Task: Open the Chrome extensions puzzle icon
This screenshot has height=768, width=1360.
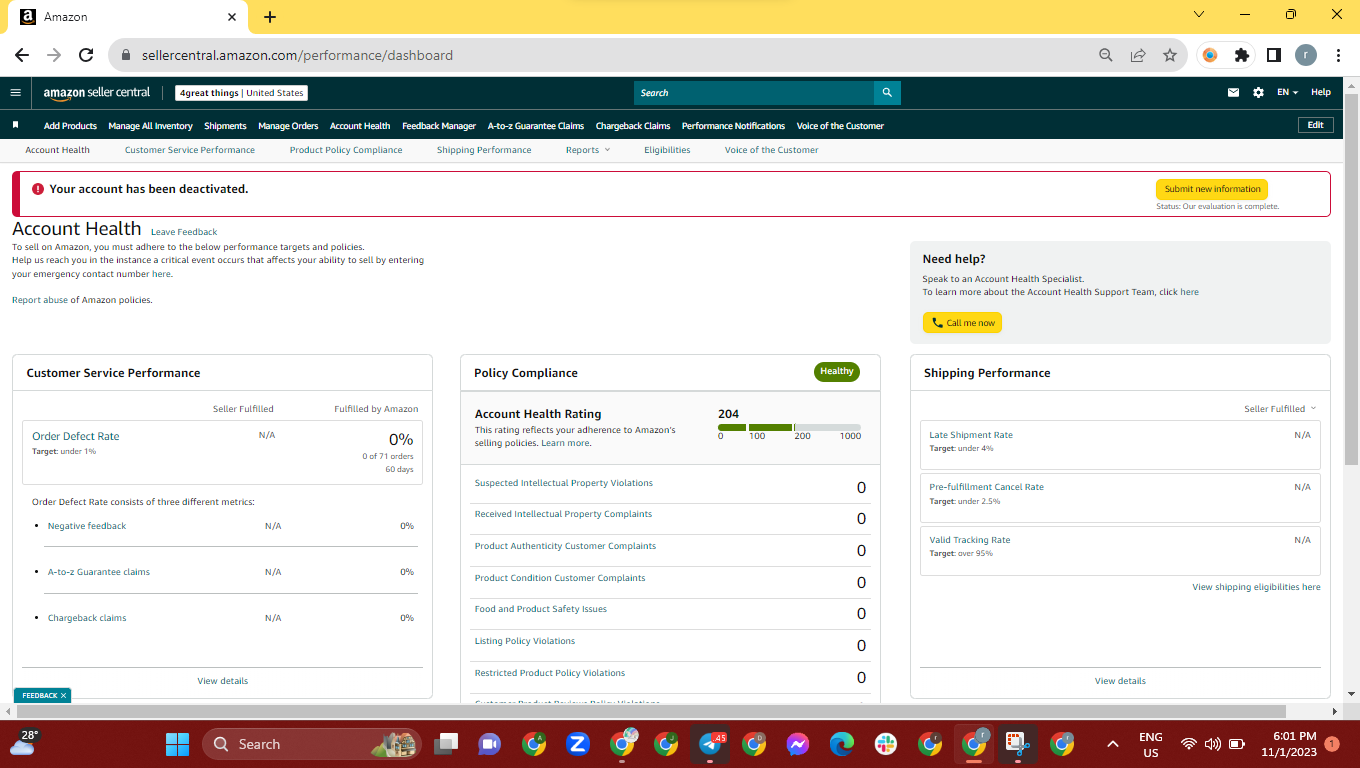Action: [x=1242, y=55]
